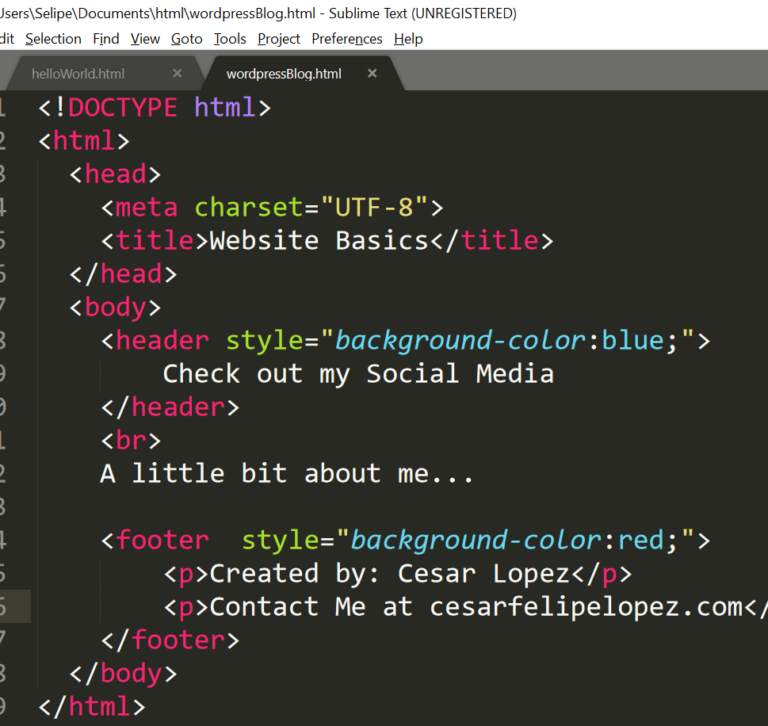Click the 'red' value in footer style
The height and width of the screenshot is (726, 768).
(640, 541)
